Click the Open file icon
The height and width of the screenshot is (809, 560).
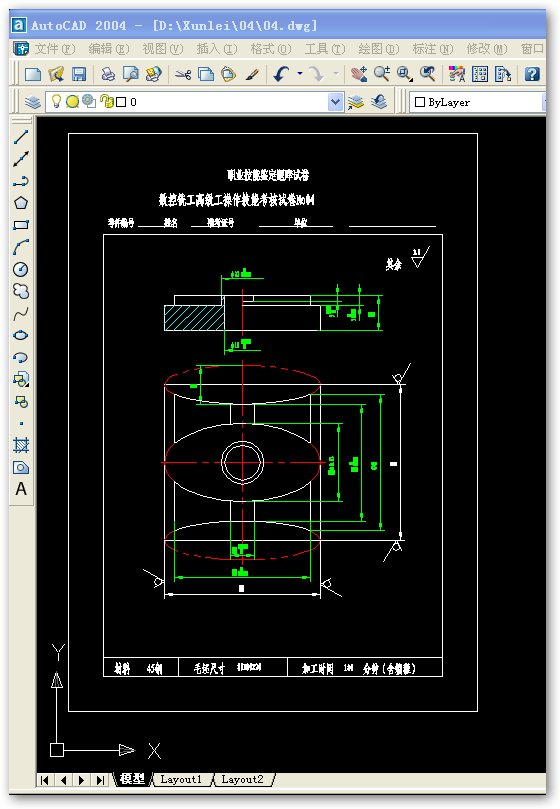[56, 74]
